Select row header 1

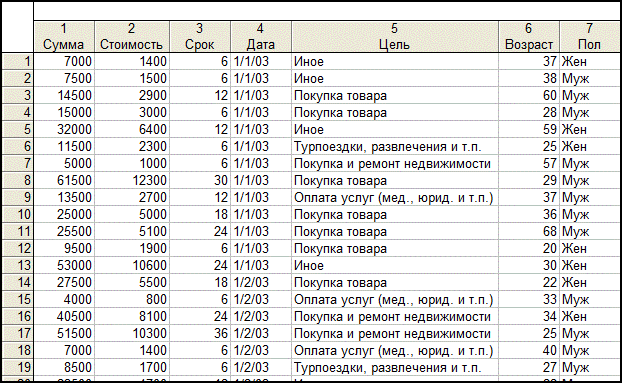[x=18, y=61]
